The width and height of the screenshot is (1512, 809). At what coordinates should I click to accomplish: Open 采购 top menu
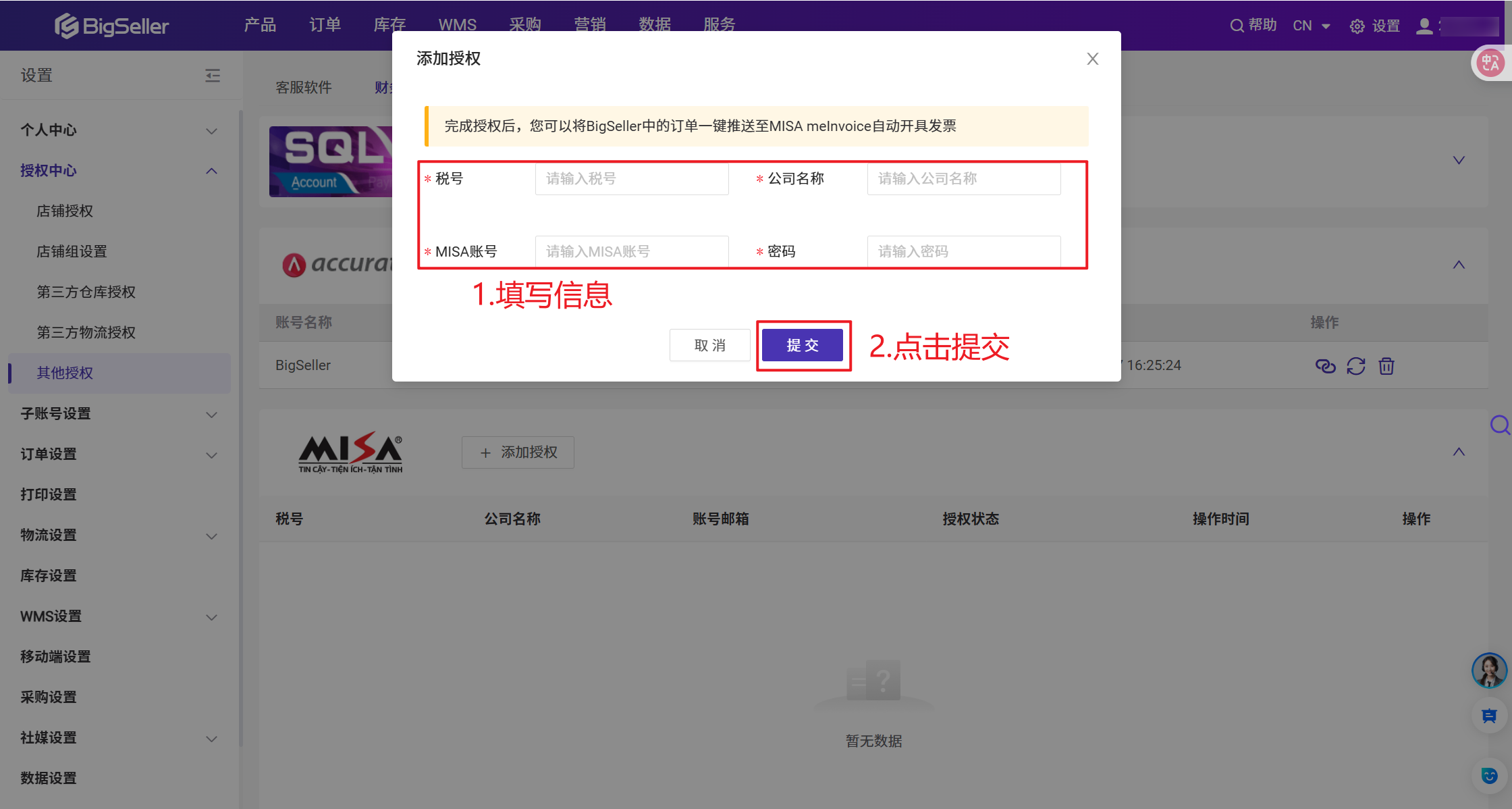click(x=525, y=25)
